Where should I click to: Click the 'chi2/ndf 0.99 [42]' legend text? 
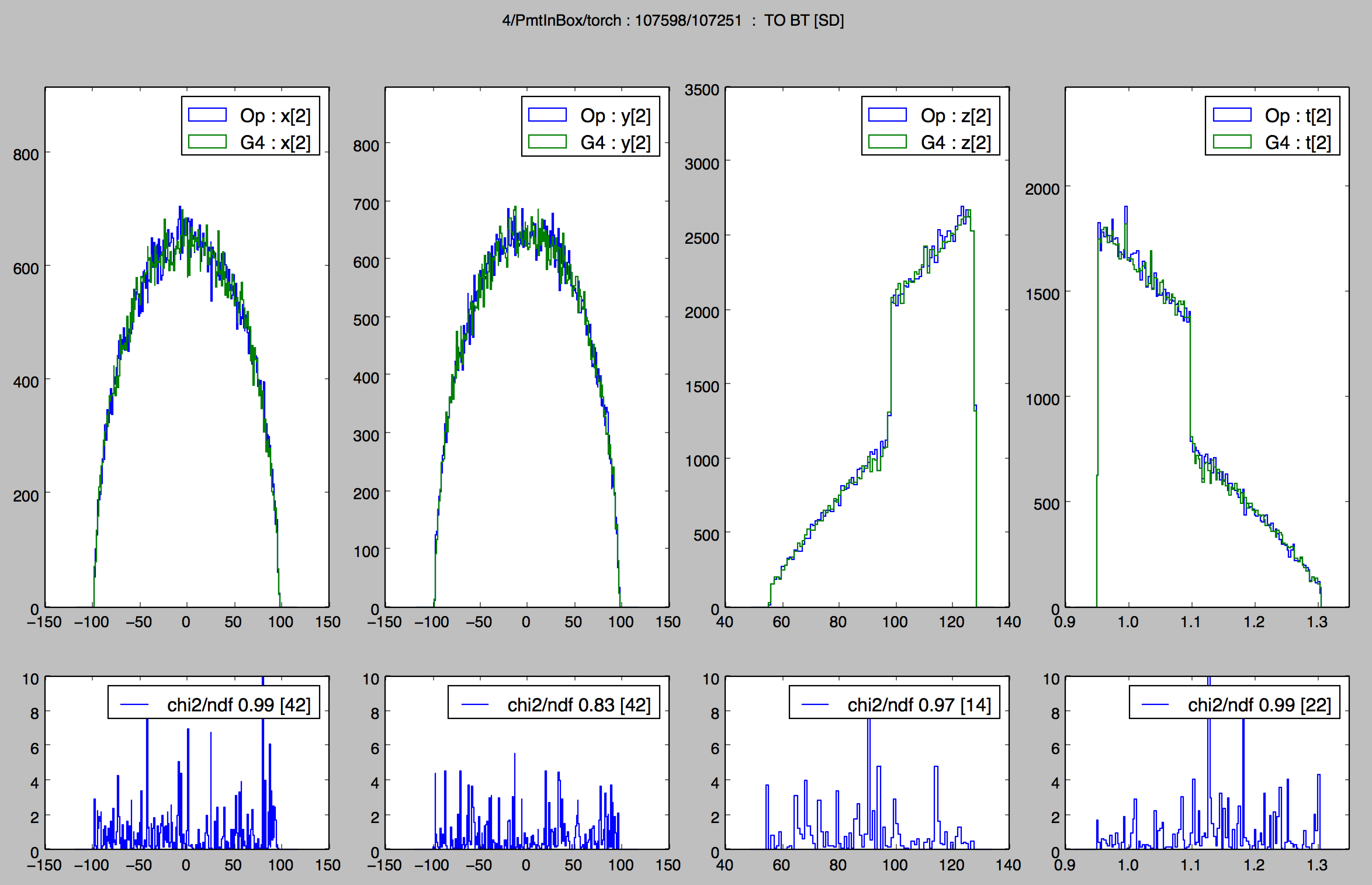pos(239,705)
